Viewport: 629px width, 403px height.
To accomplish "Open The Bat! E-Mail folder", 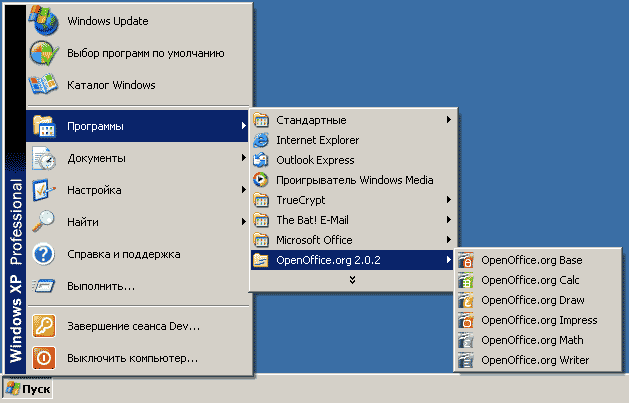I will click(x=311, y=220).
